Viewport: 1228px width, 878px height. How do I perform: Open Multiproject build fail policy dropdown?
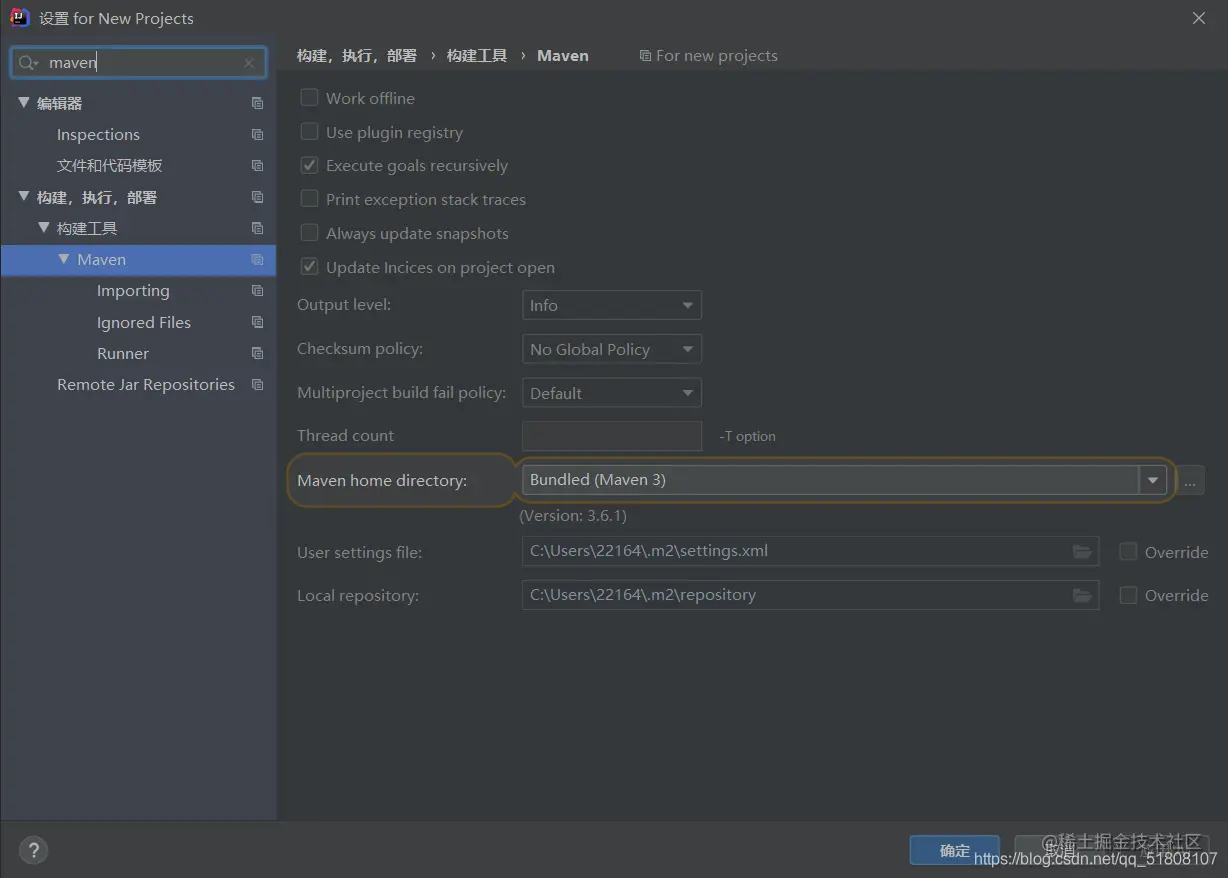(x=612, y=393)
